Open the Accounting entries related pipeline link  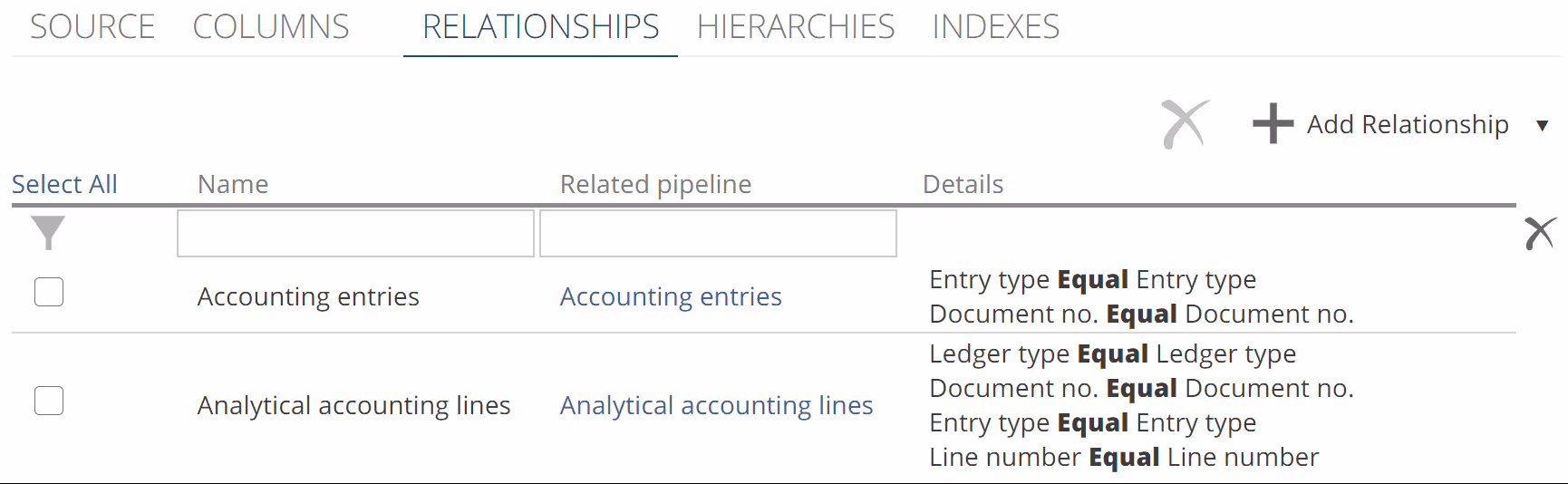(x=671, y=296)
